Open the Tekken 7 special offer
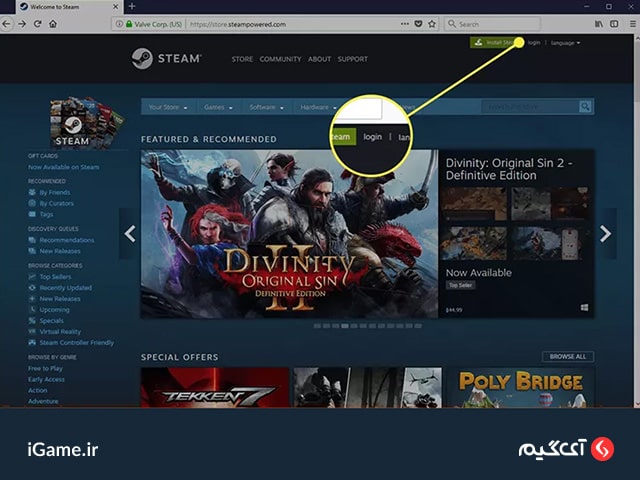 tap(215, 387)
